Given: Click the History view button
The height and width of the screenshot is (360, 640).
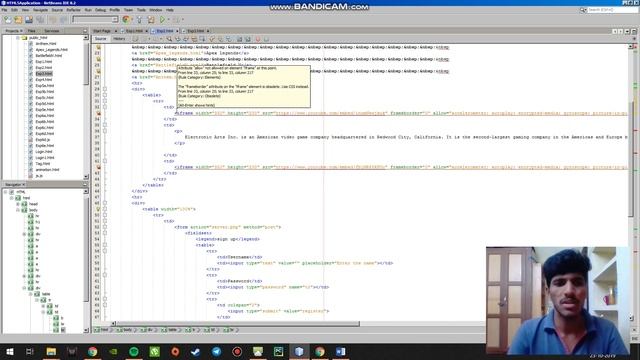Looking at the screenshot, I should pyautogui.click(x=119, y=39).
